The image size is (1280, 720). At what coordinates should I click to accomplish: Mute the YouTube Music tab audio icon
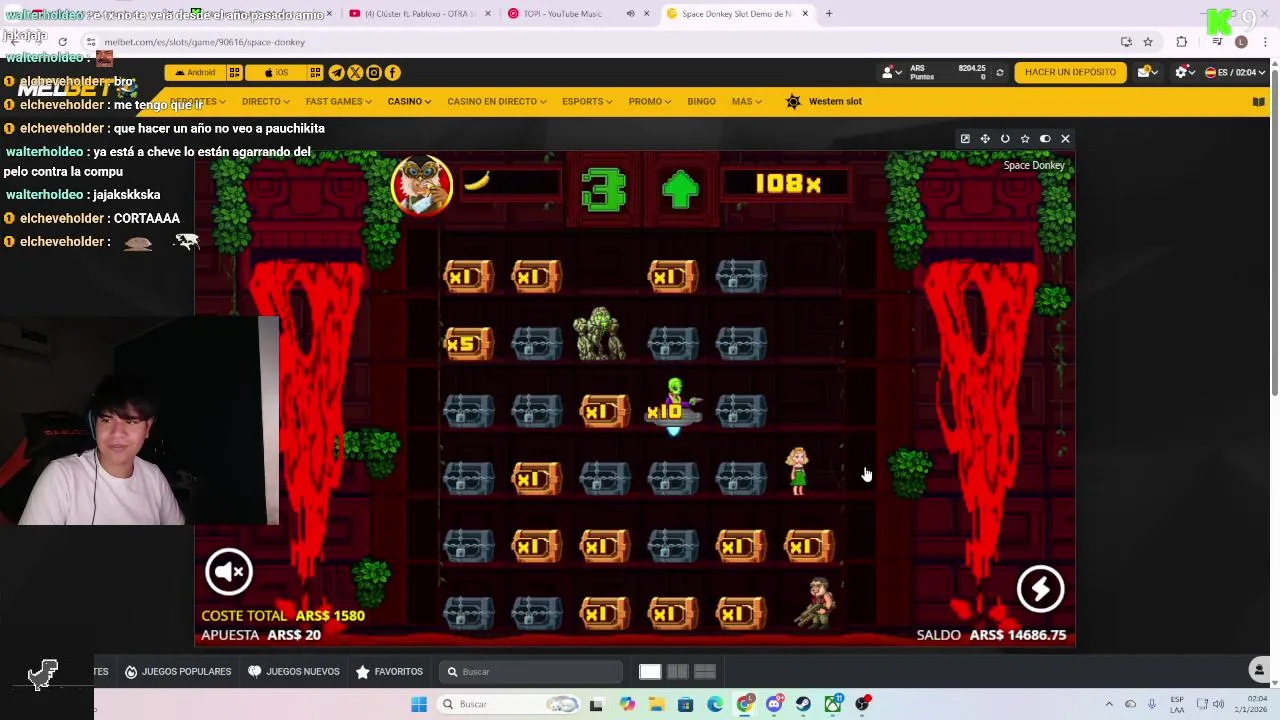point(630,13)
